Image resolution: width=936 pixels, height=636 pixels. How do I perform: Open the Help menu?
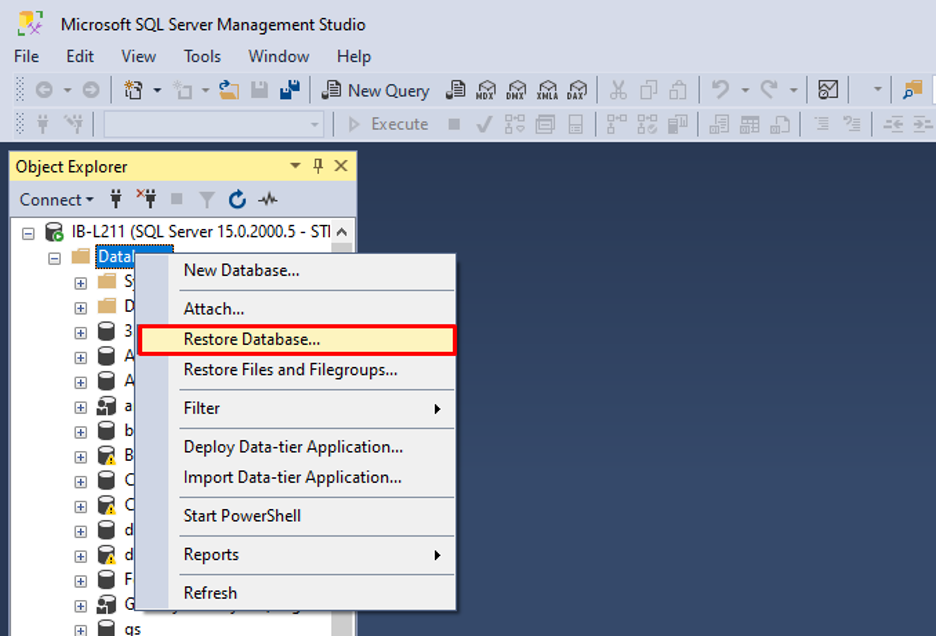click(x=353, y=56)
